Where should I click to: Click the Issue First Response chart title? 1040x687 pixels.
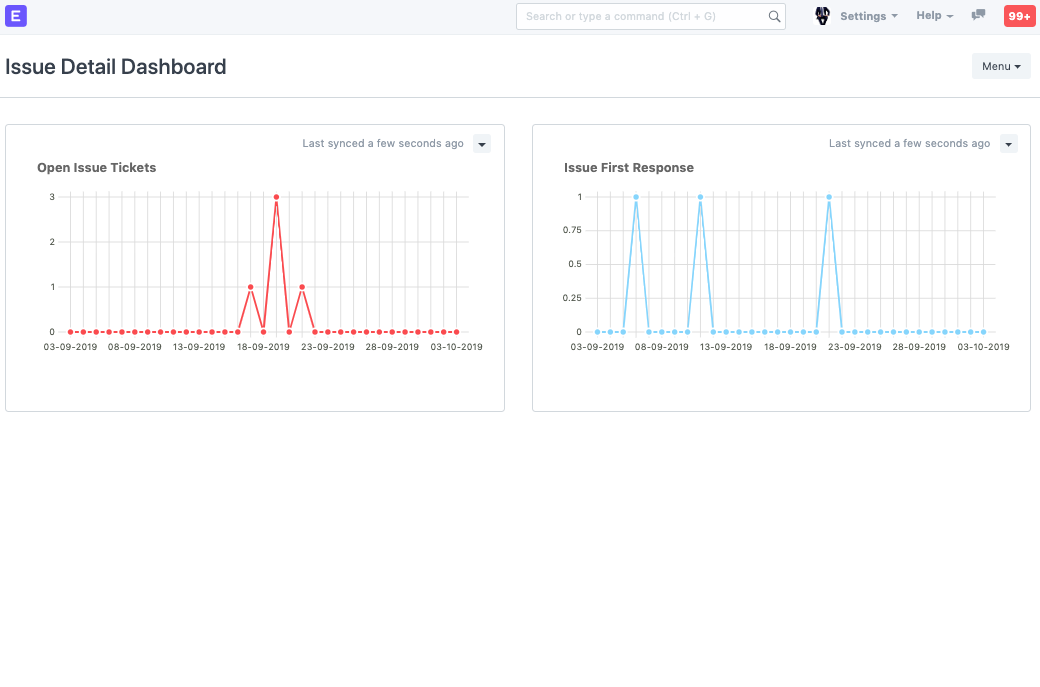[x=629, y=168]
